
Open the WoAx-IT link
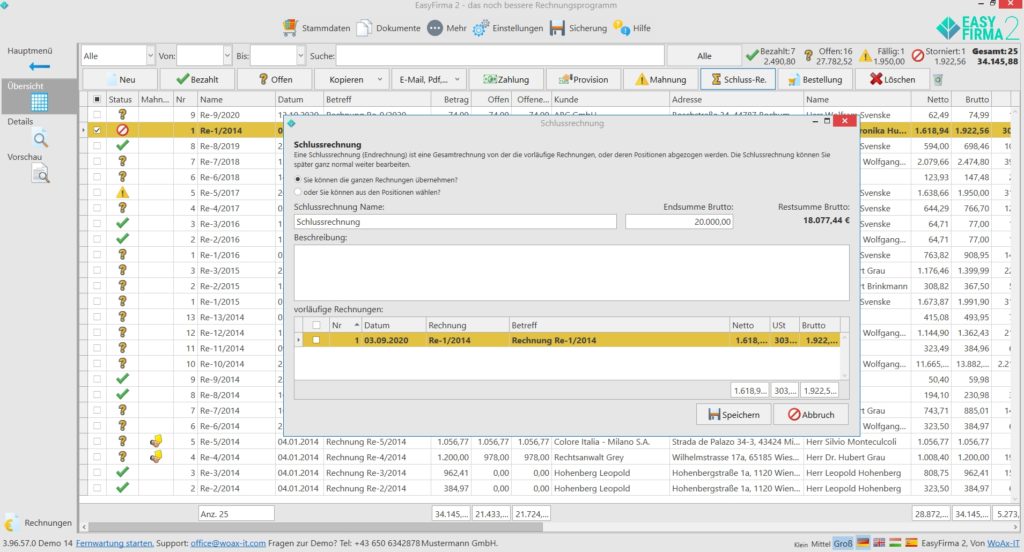point(1002,543)
